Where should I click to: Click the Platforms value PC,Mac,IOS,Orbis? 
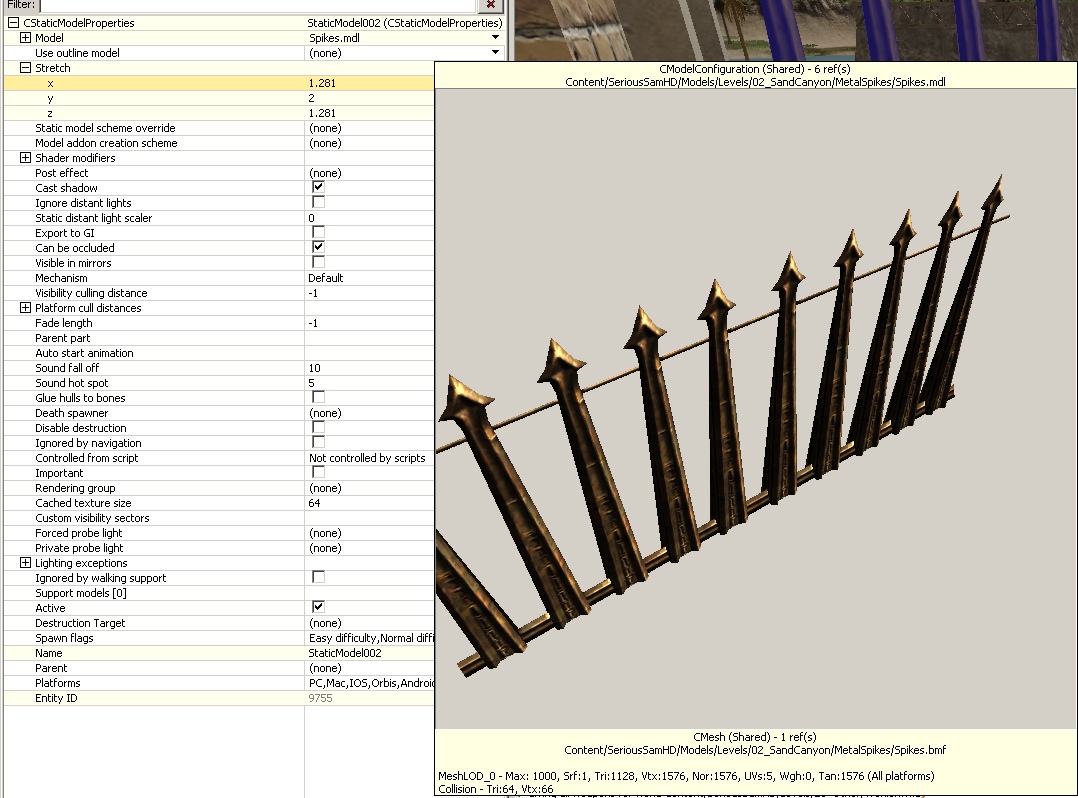coord(371,683)
